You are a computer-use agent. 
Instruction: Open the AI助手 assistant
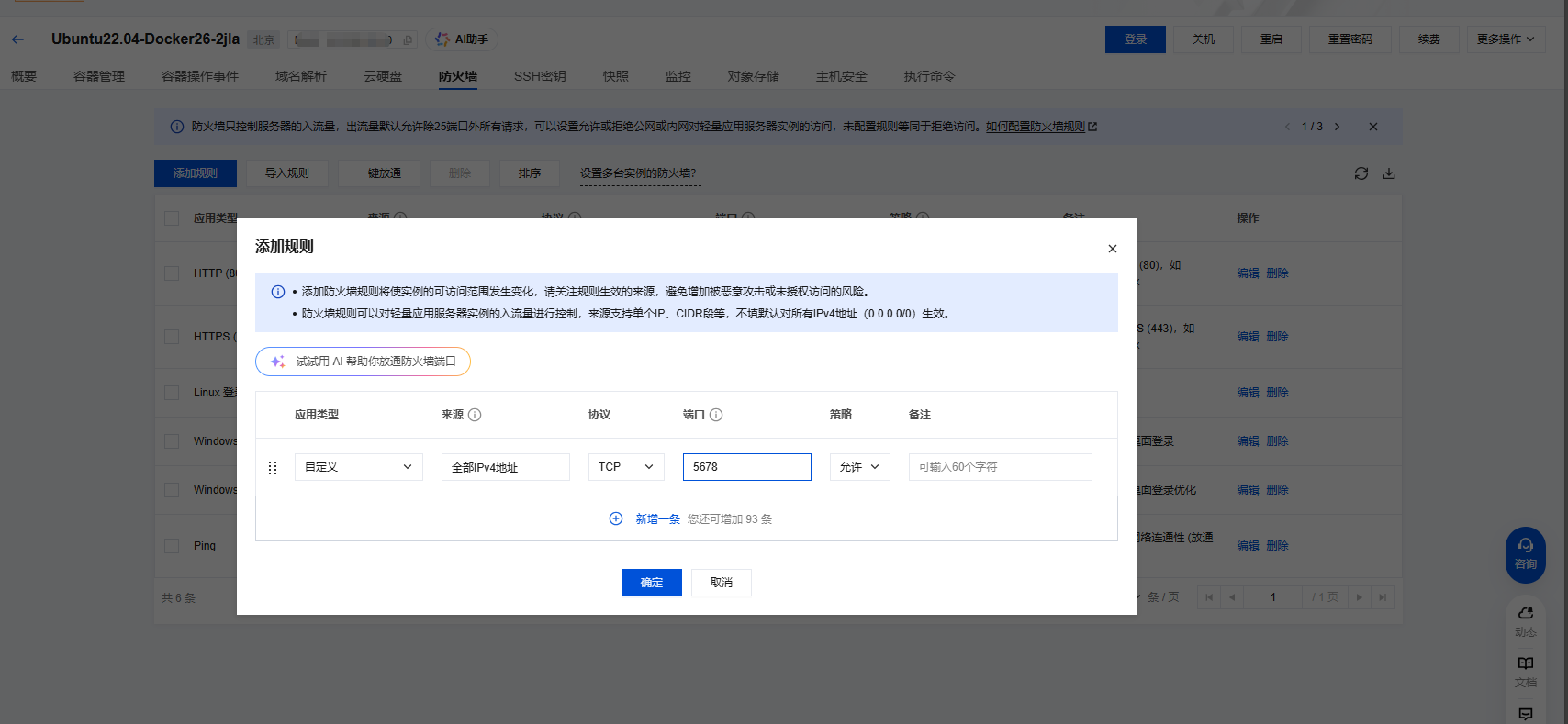coord(462,39)
